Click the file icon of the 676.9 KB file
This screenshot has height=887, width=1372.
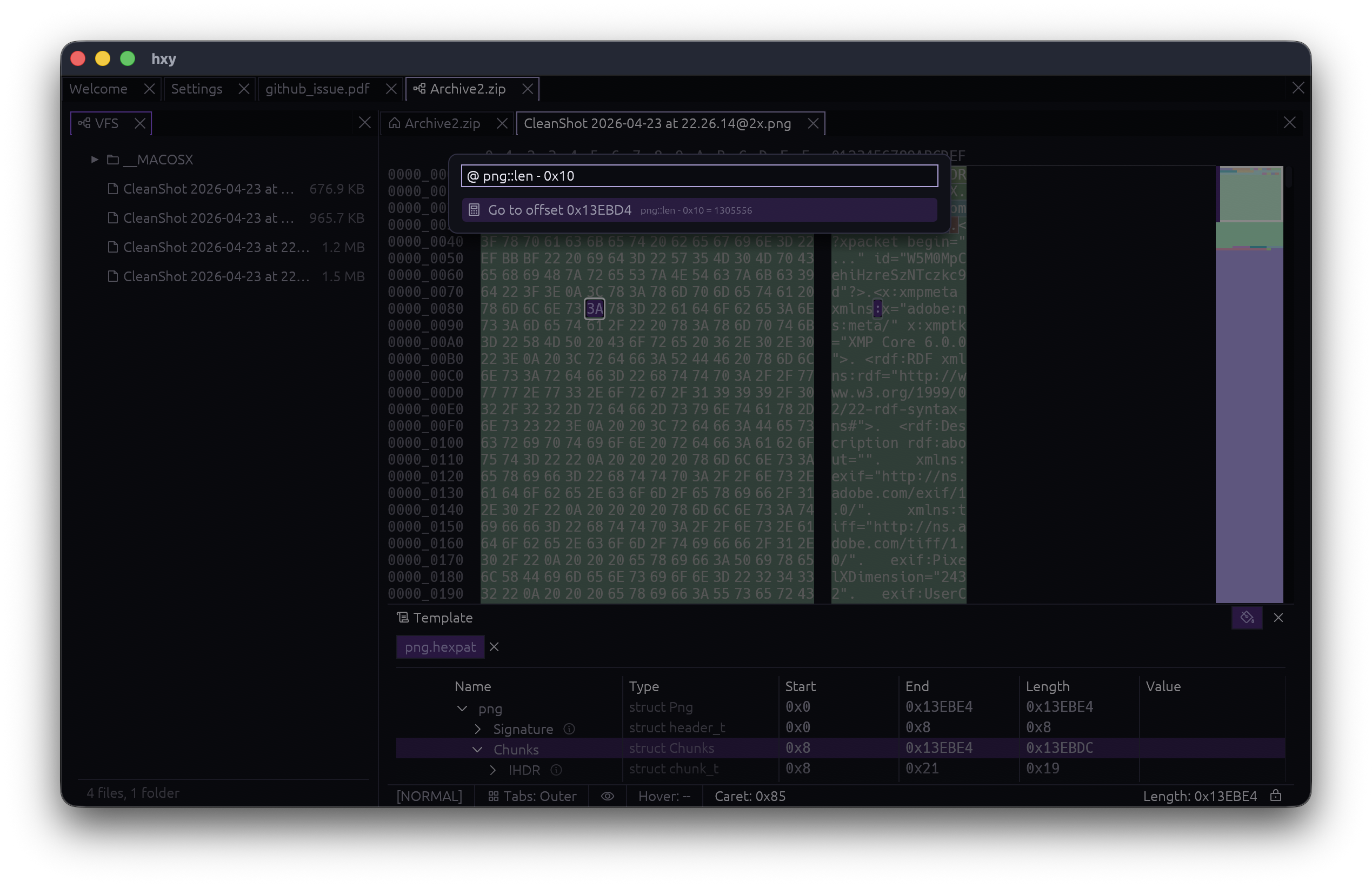click(x=113, y=189)
